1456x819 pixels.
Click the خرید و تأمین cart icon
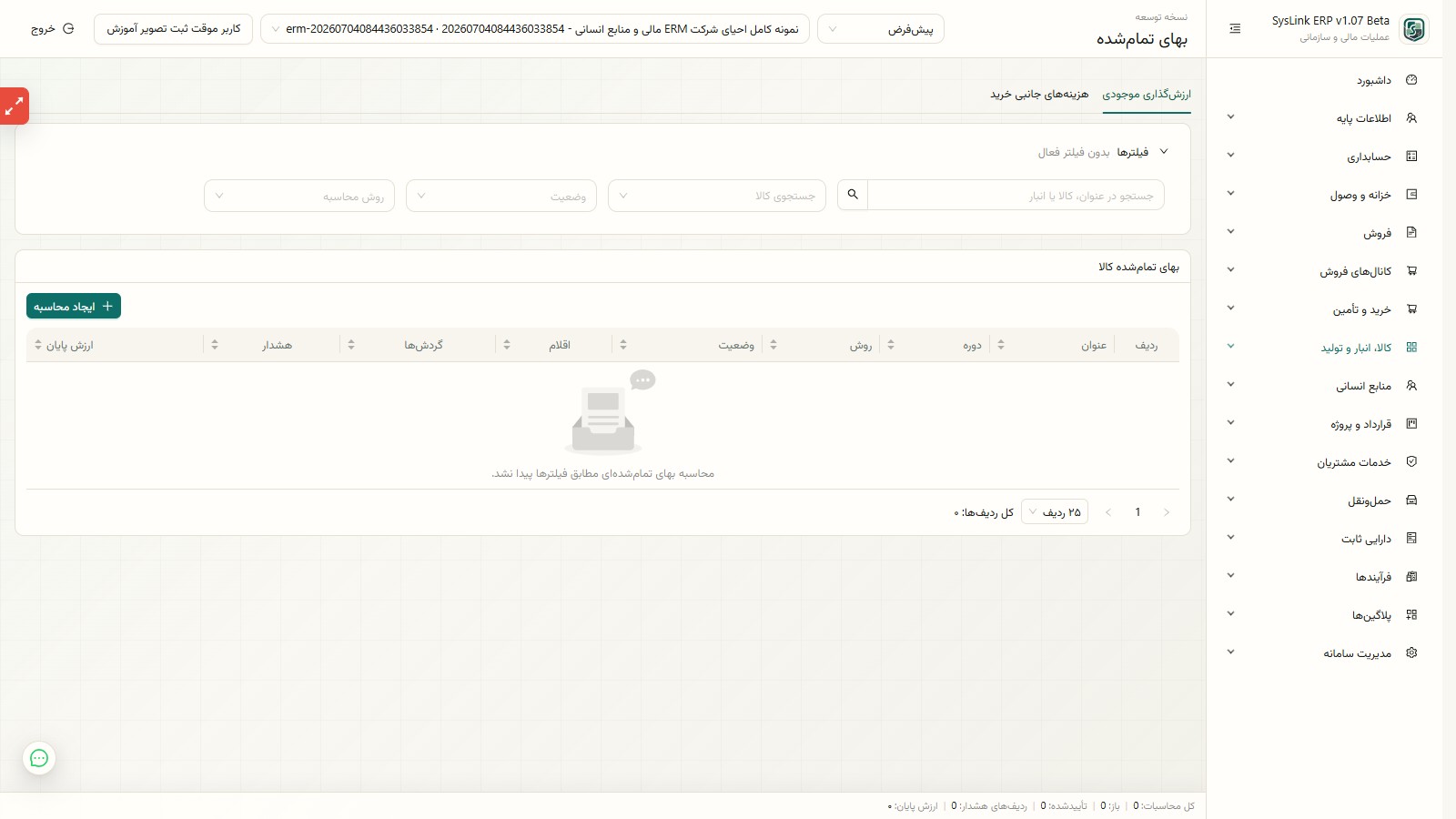(x=1411, y=309)
